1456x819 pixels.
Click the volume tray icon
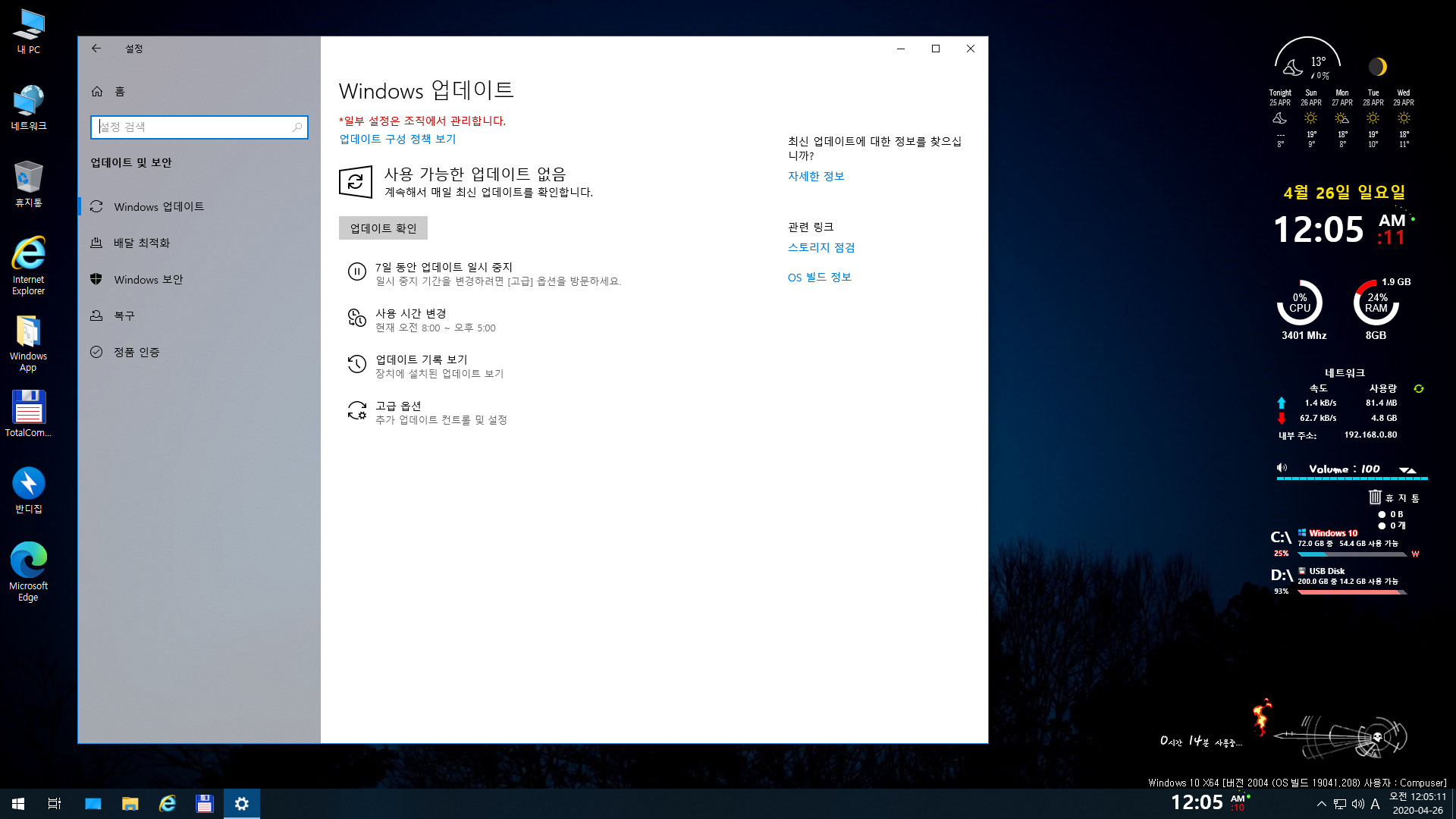click(x=1357, y=804)
